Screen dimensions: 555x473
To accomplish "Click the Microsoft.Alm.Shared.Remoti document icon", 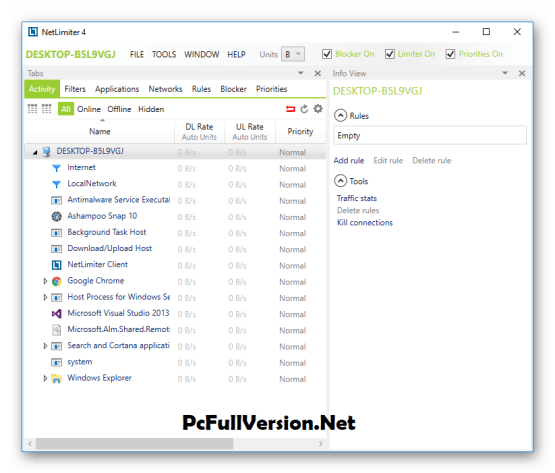I will (x=56, y=330).
